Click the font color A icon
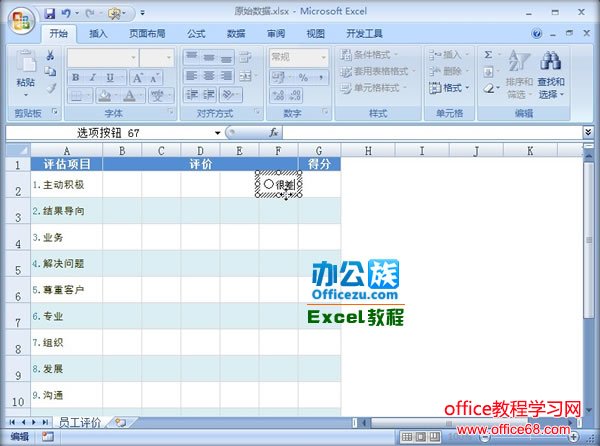The width and height of the screenshot is (600, 446). click(130, 96)
